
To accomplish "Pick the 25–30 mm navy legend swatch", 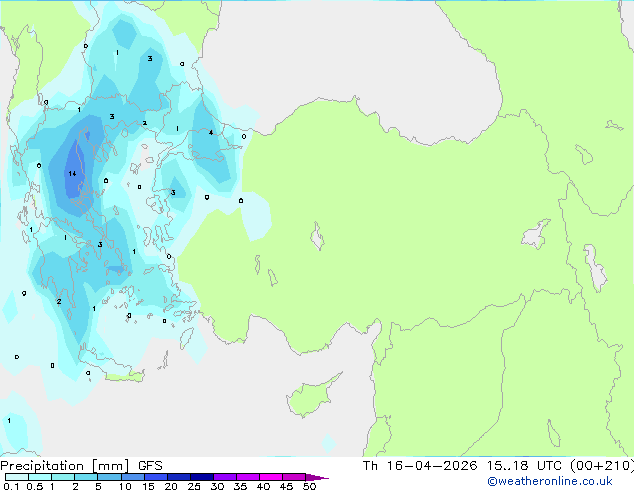I will pos(202,477).
